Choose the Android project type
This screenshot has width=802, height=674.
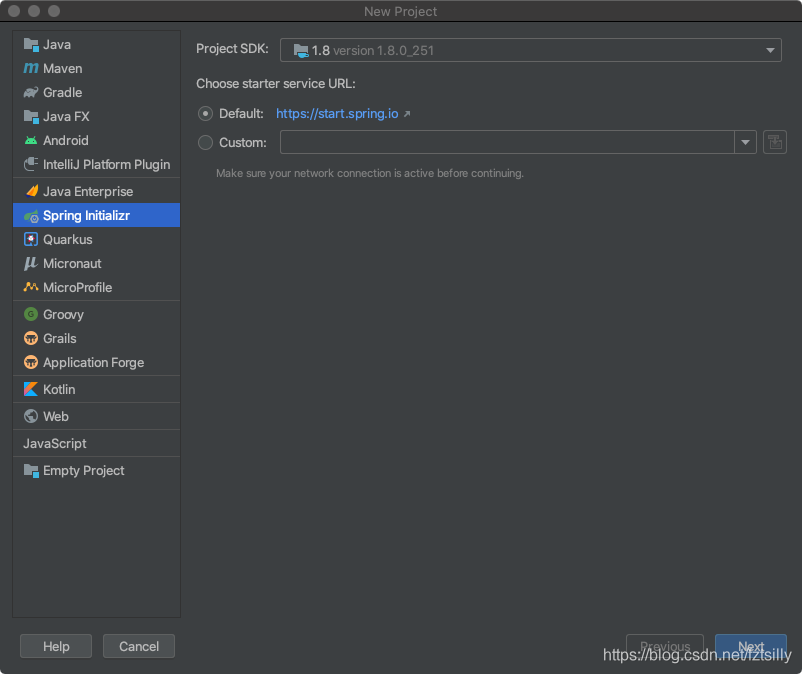(96, 141)
